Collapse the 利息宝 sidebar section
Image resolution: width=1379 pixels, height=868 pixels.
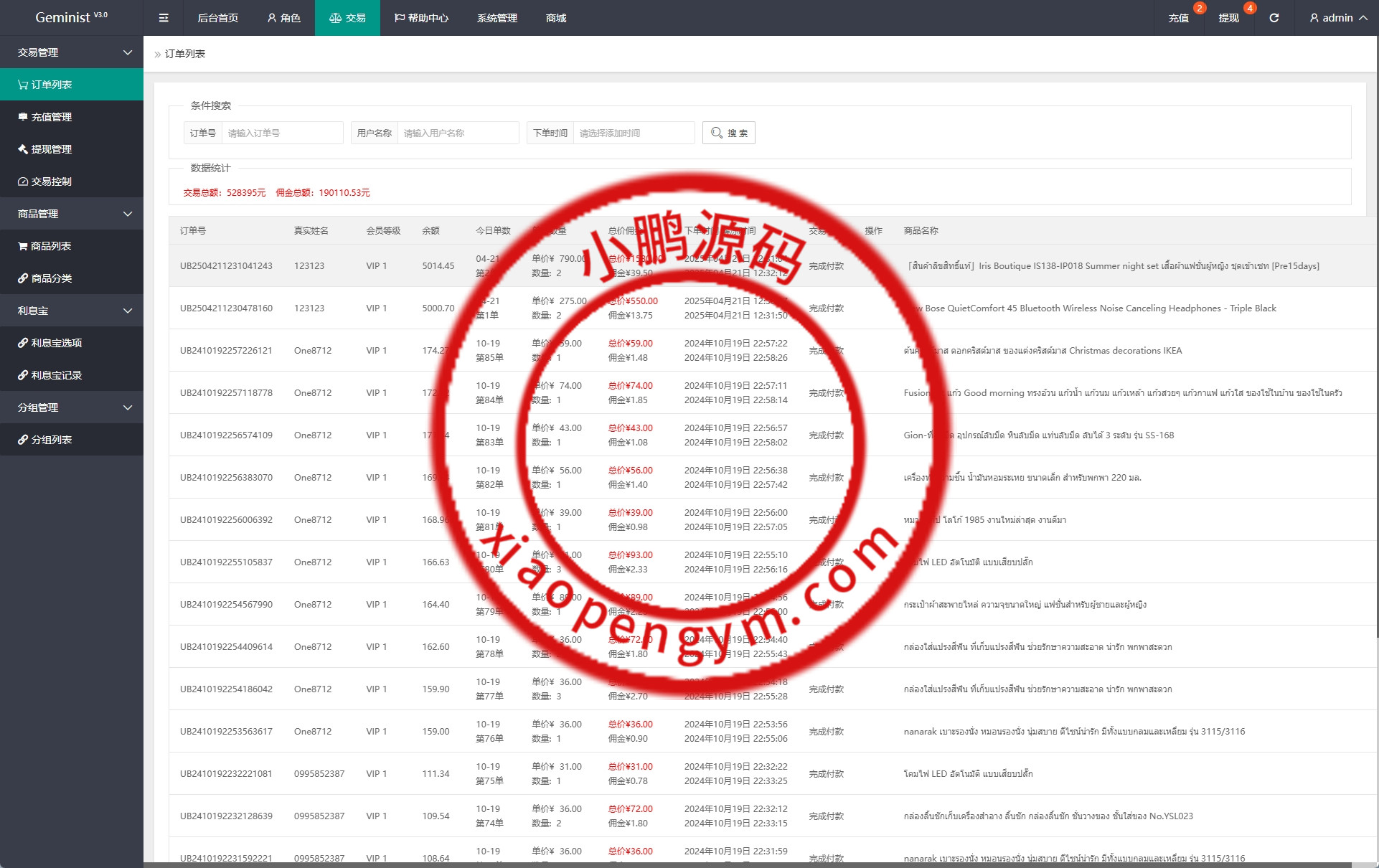pyautogui.click(x=72, y=311)
